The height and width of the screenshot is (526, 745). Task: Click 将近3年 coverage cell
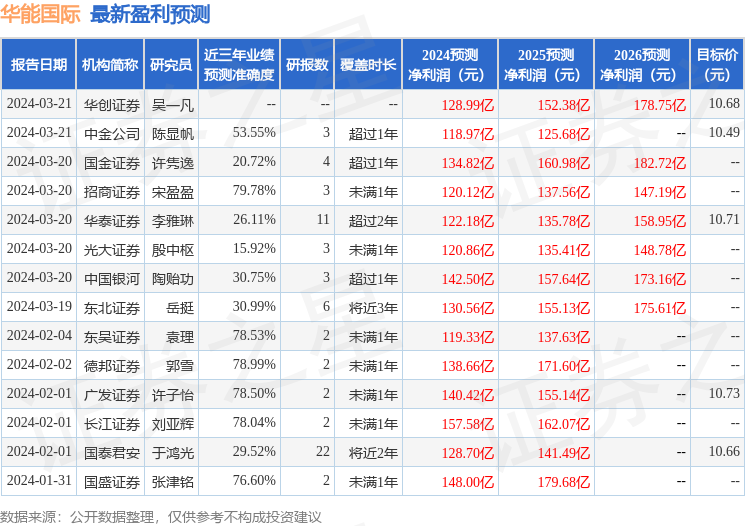pos(373,308)
